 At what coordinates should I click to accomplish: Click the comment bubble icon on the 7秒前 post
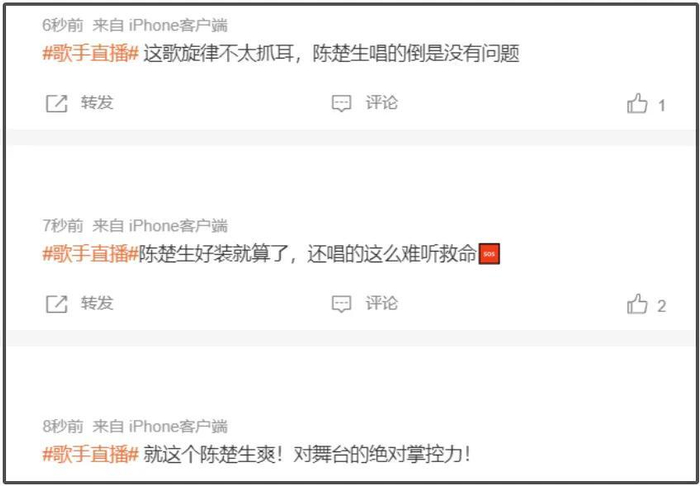(x=342, y=304)
